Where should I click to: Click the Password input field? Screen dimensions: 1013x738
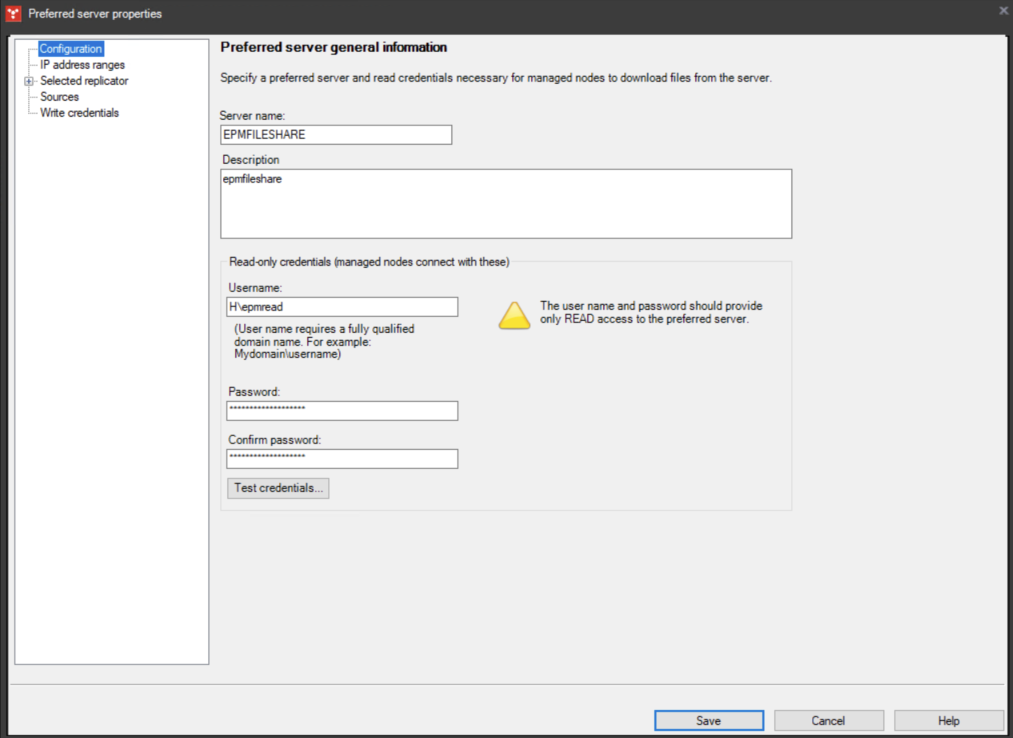(341, 410)
